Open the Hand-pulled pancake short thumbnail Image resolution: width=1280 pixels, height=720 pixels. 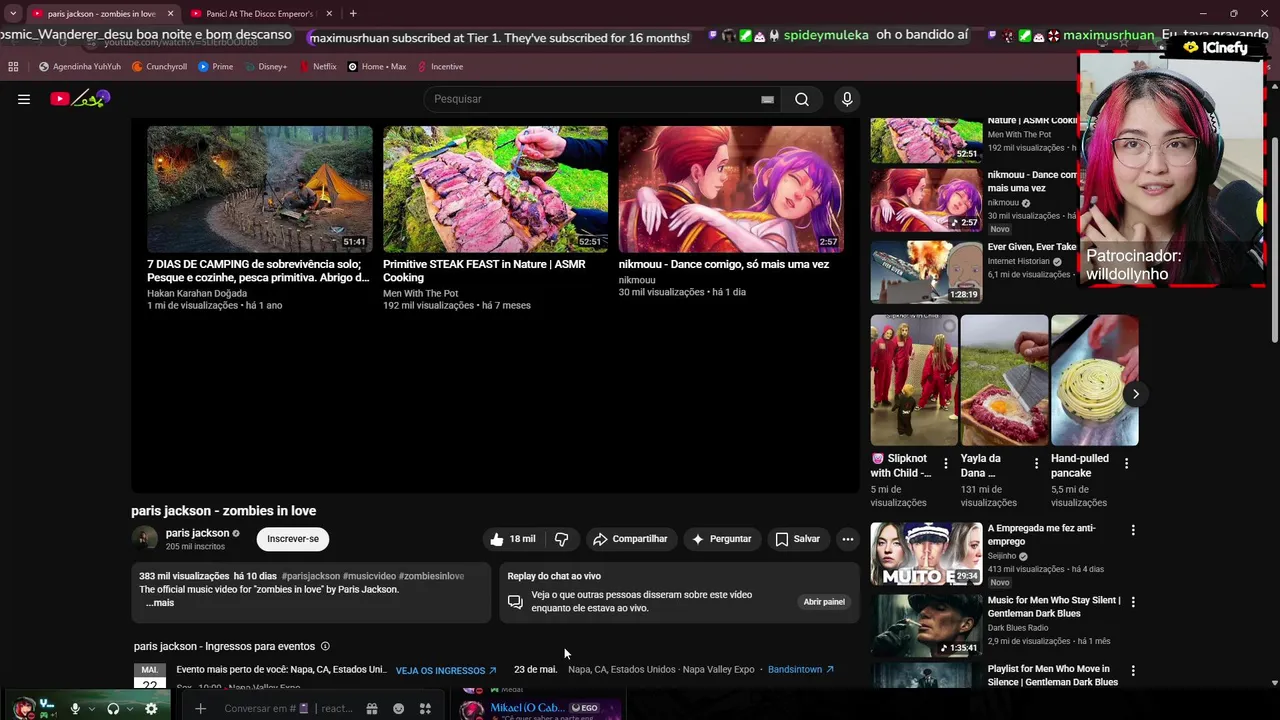click(1094, 380)
